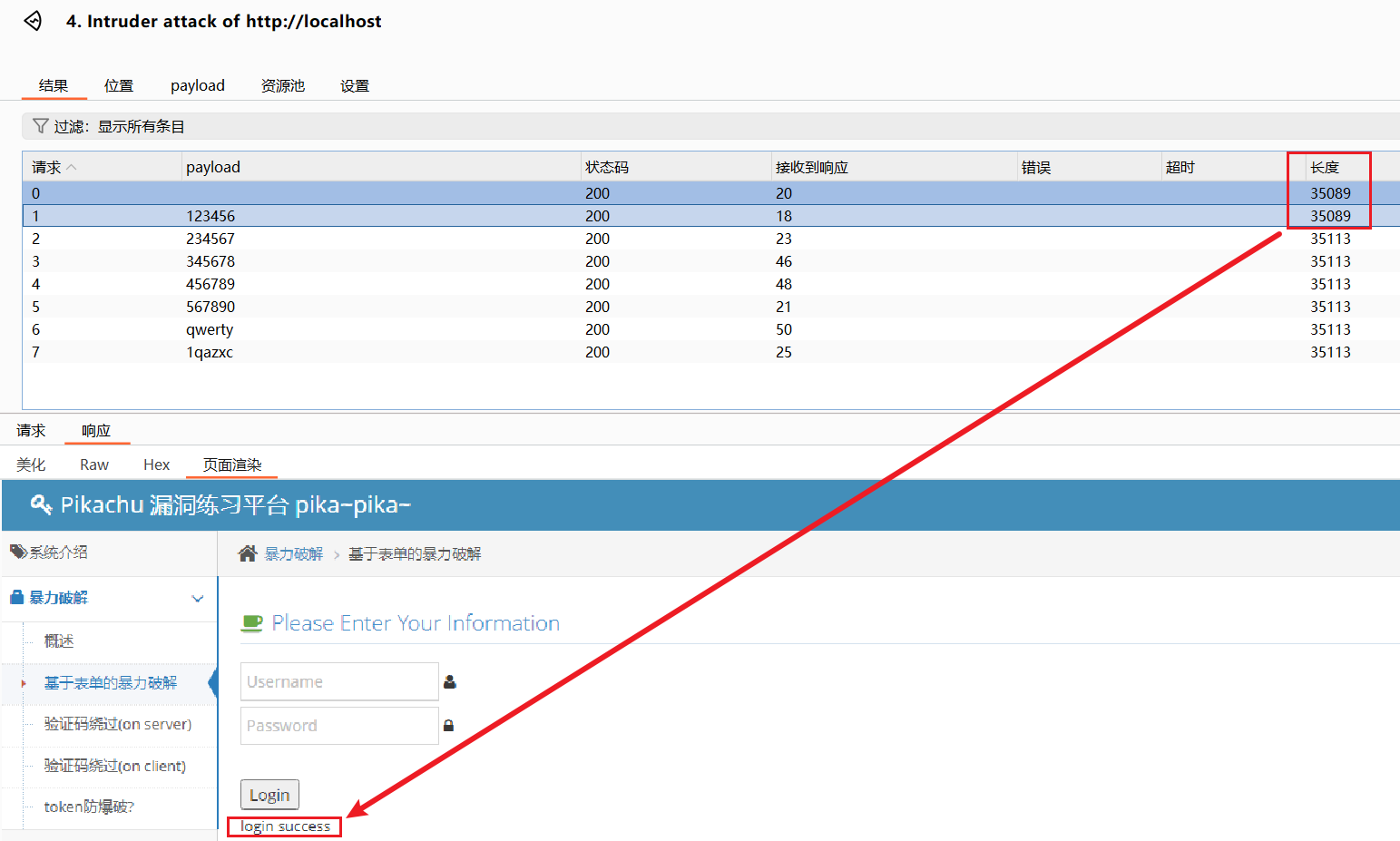
Task: Select the 响应 message tab
Action: point(96,430)
